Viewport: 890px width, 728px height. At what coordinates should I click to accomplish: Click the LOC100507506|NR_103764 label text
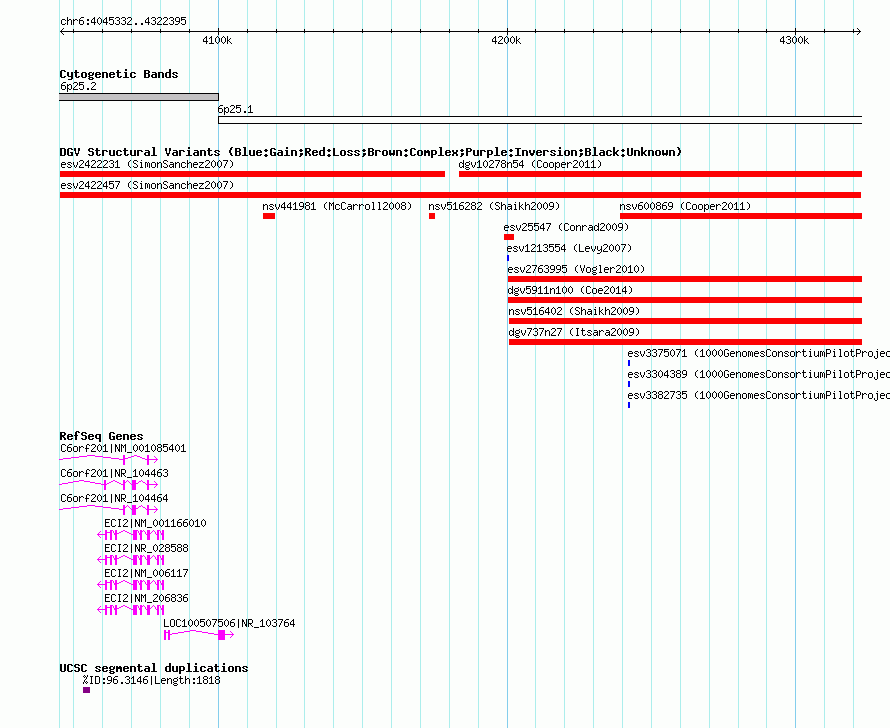[x=229, y=623]
